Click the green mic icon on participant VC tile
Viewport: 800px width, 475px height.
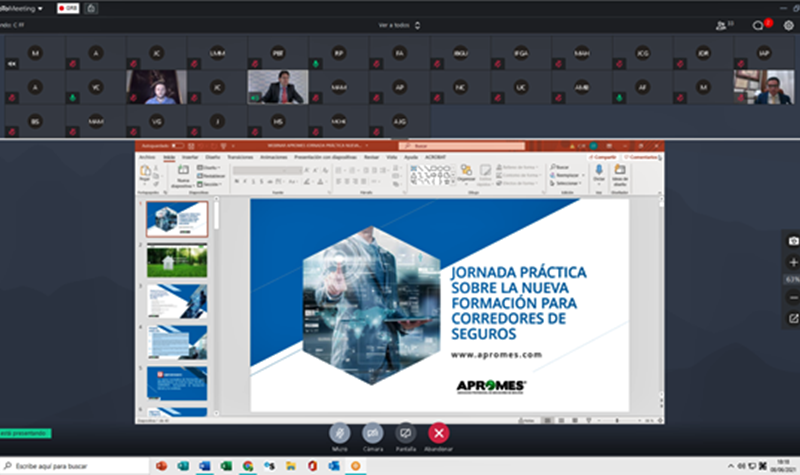pyautogui.click(x=72, y=97)
